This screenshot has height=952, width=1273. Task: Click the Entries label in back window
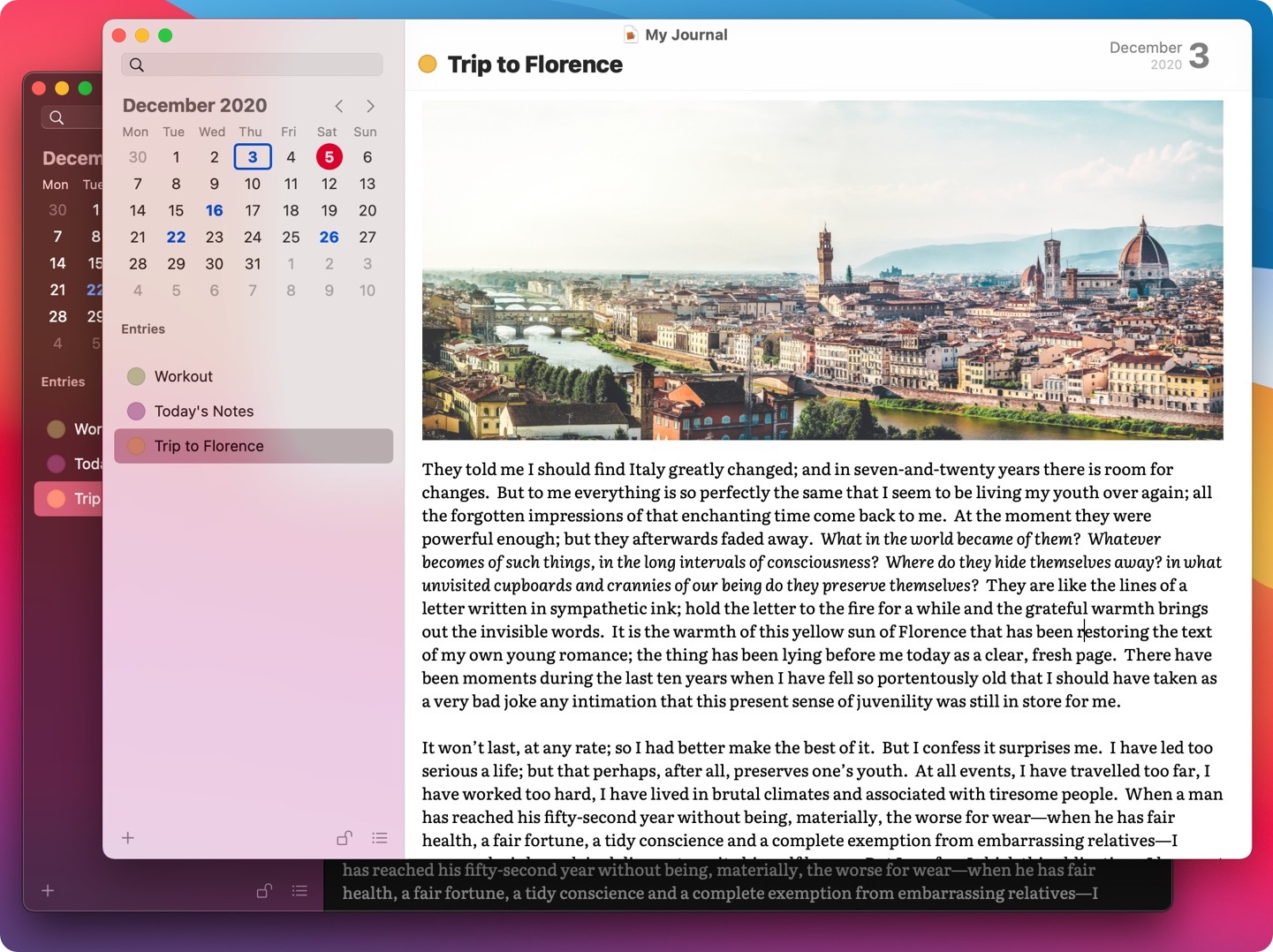click(63, 382)
